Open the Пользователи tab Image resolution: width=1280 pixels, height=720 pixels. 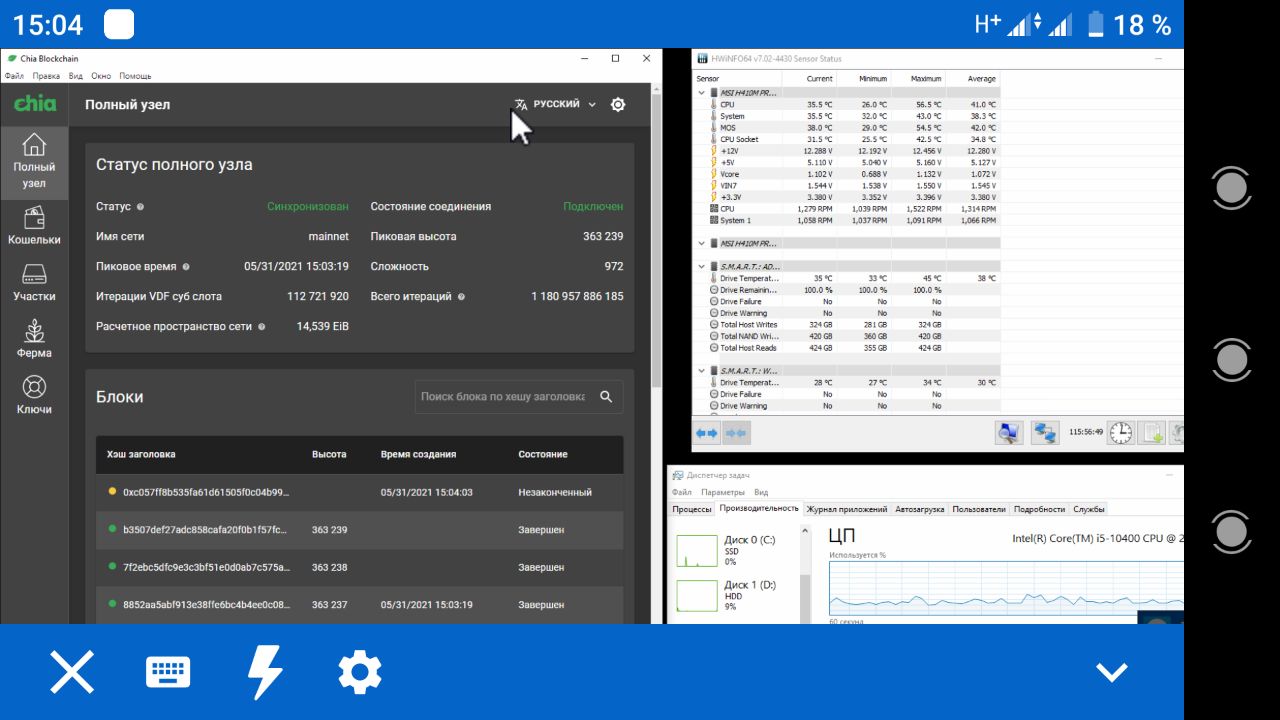click(x=979, y=509)
